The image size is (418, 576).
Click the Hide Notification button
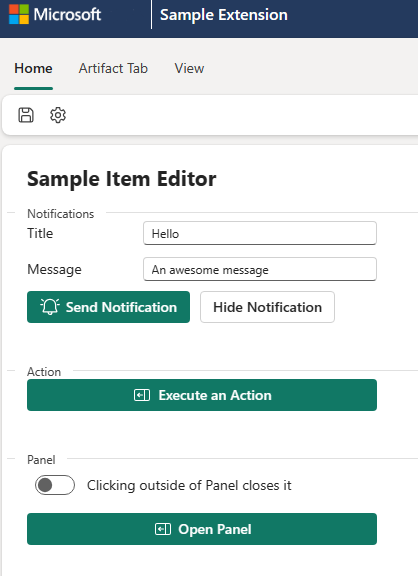pos(267,307)
